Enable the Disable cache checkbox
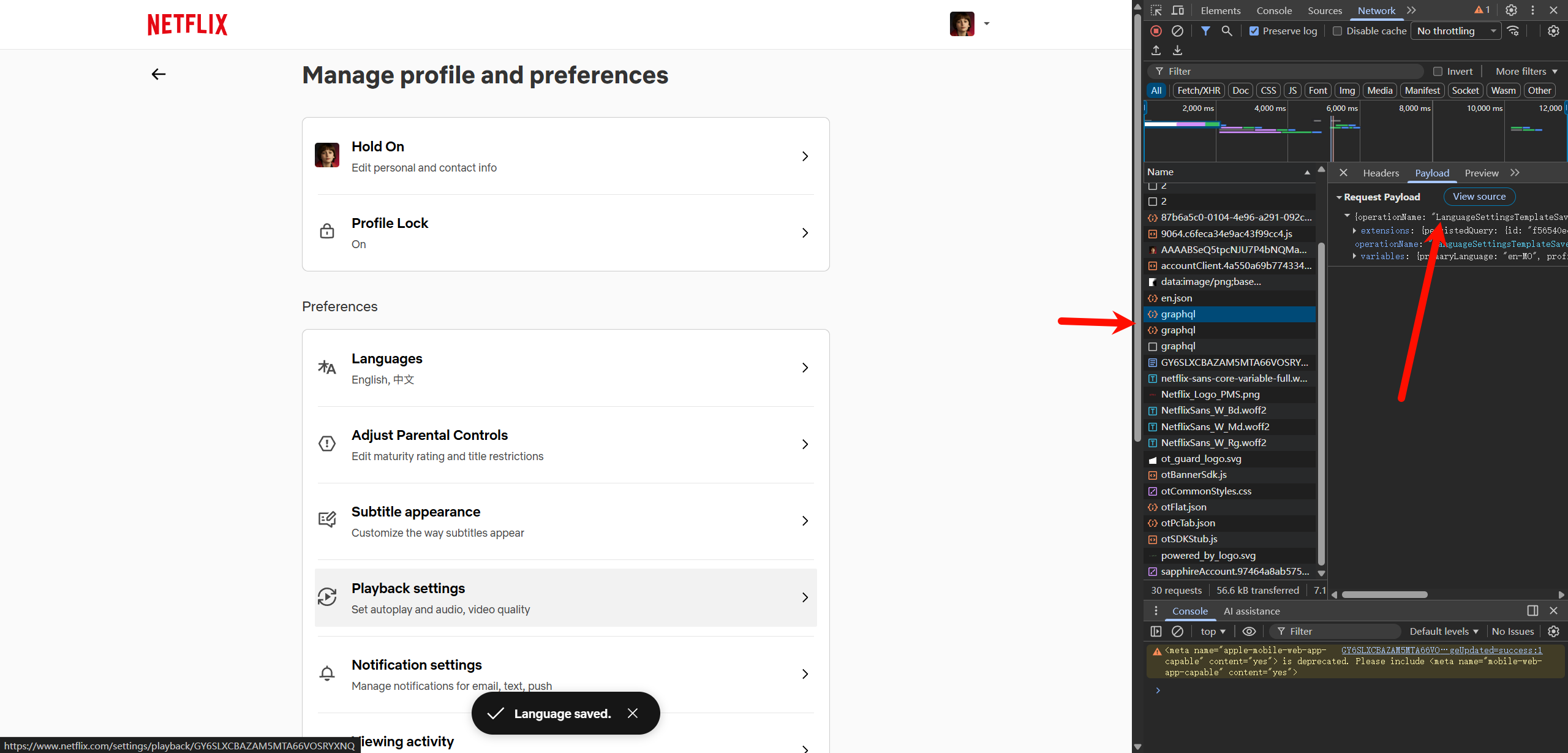1568x753 pixels. 1337,31
